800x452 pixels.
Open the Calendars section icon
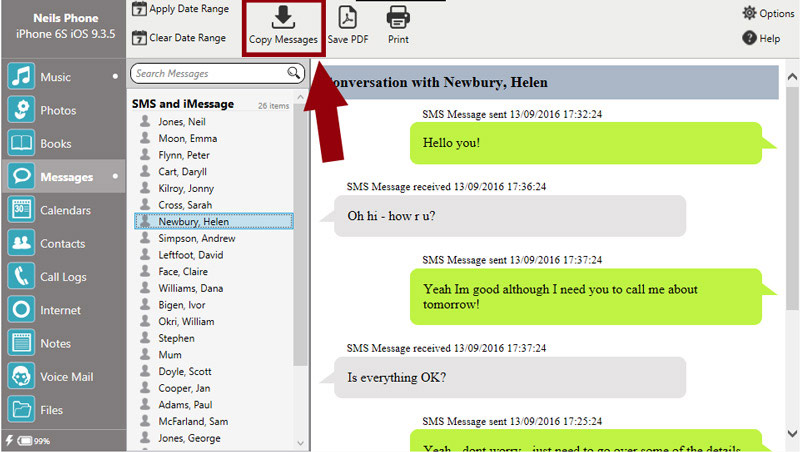21,210
